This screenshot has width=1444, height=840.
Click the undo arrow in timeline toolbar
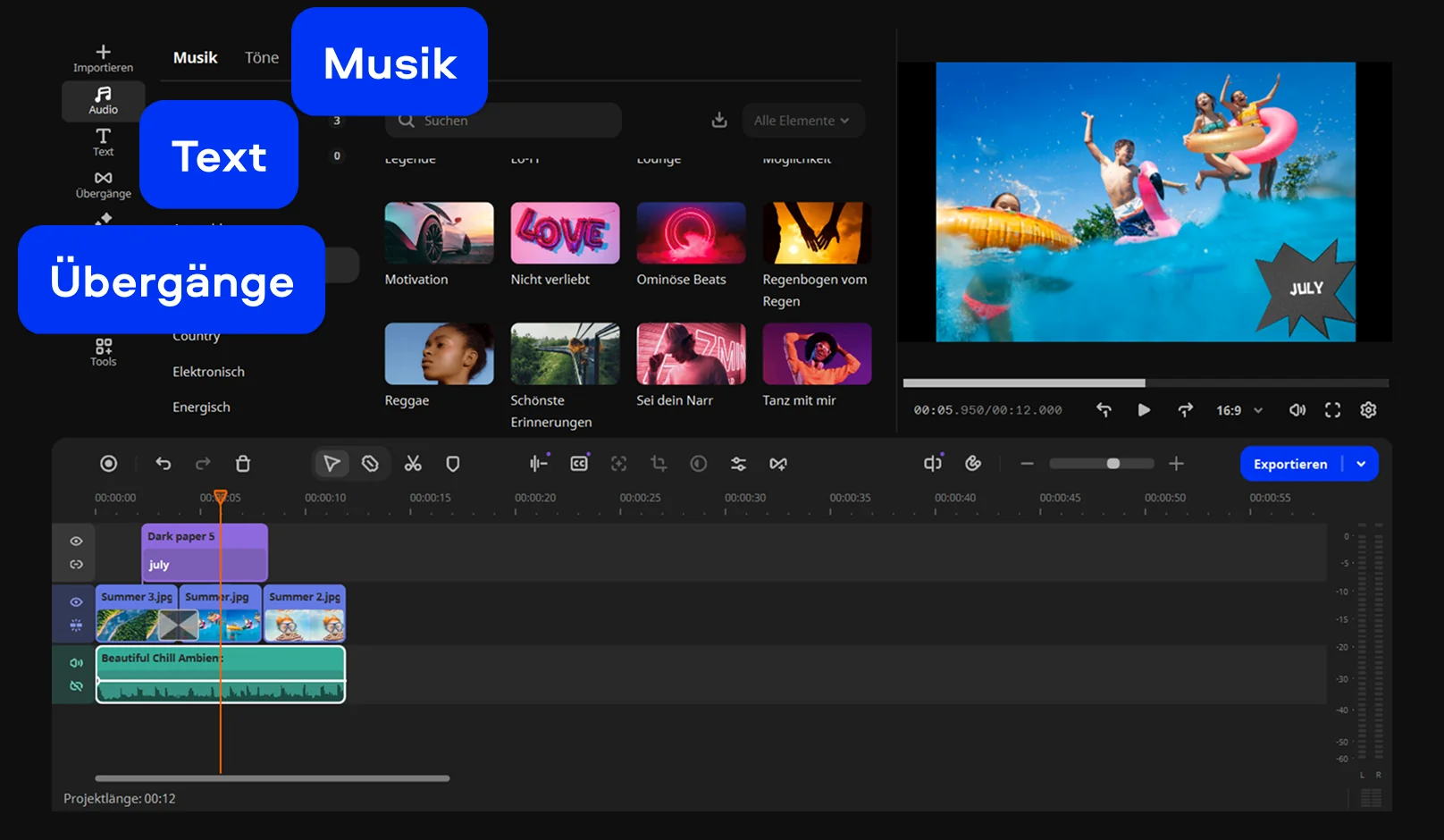(x=163, y=464)
